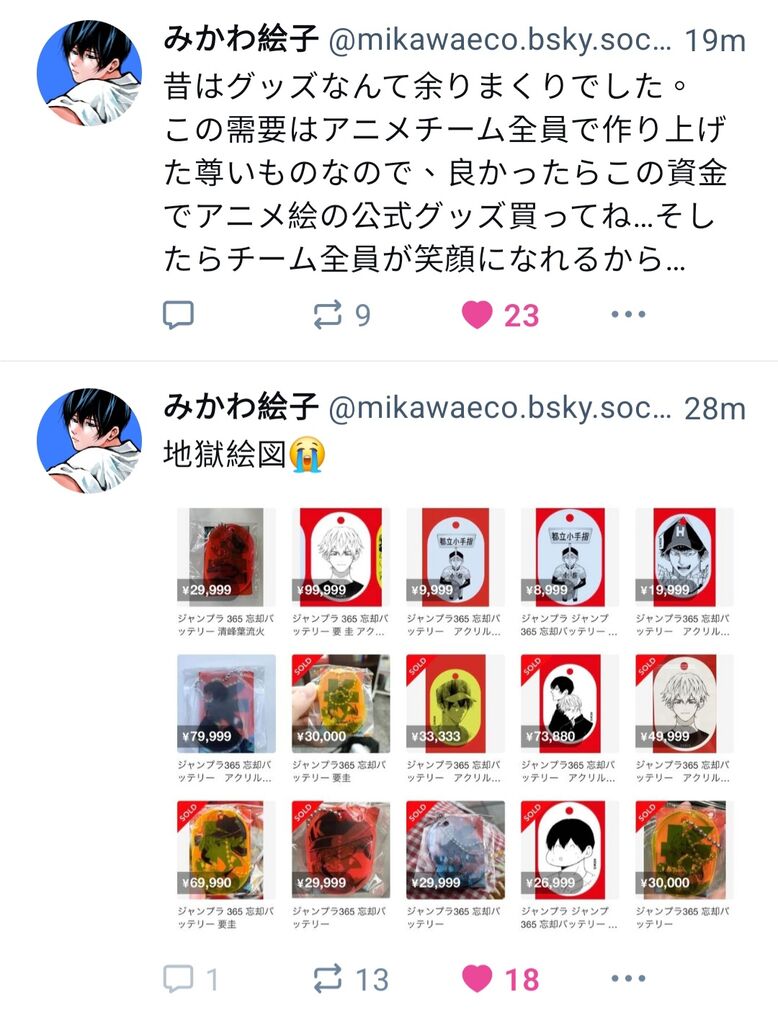Image resolution: width=778 pixels, height=1024 pixels.
Task: Repost the post with 13 reposts
Action: pos(350,979)
